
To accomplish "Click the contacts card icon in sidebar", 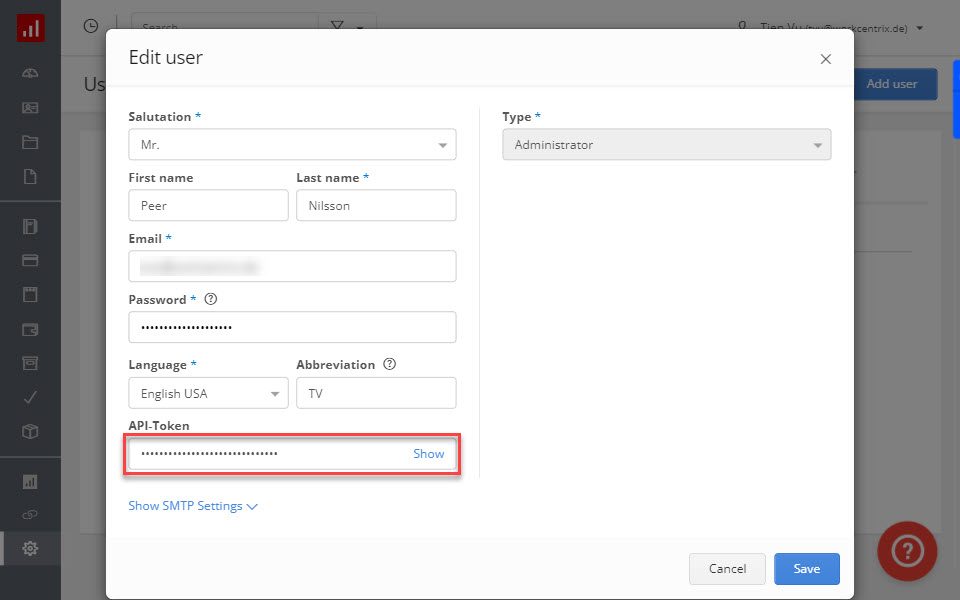I will pos(30,108).
